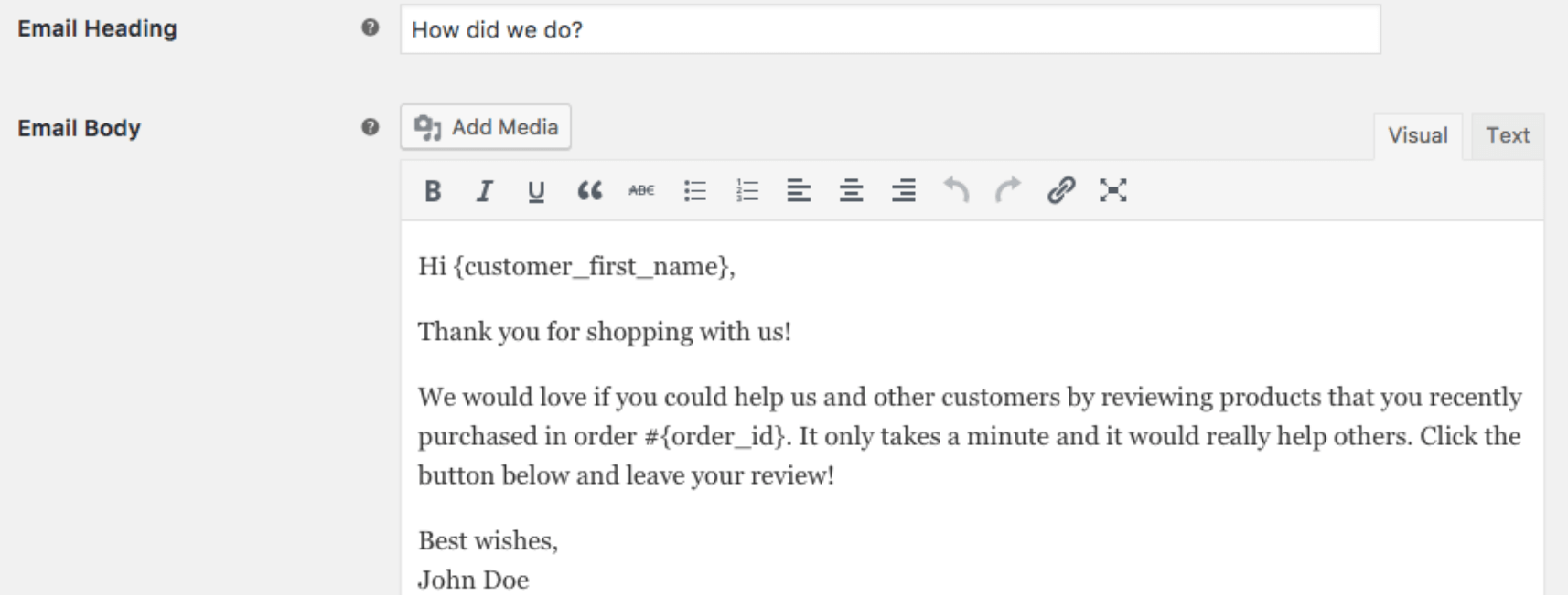Show help tooltip for Email Body
The height and width of the screenshot is (597, 1568).
[x=370, y=127]
